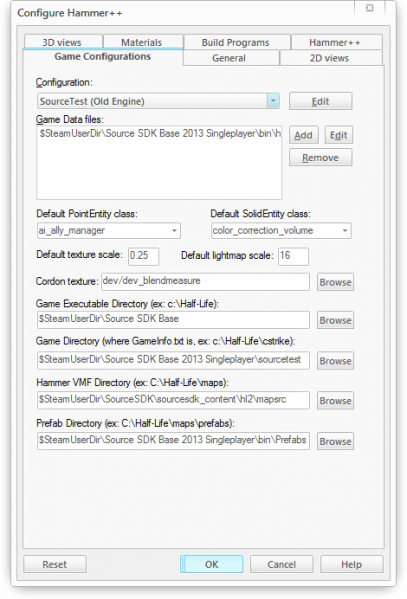
Task: Open the Materials tab
Action: click(x=143, y=42)
